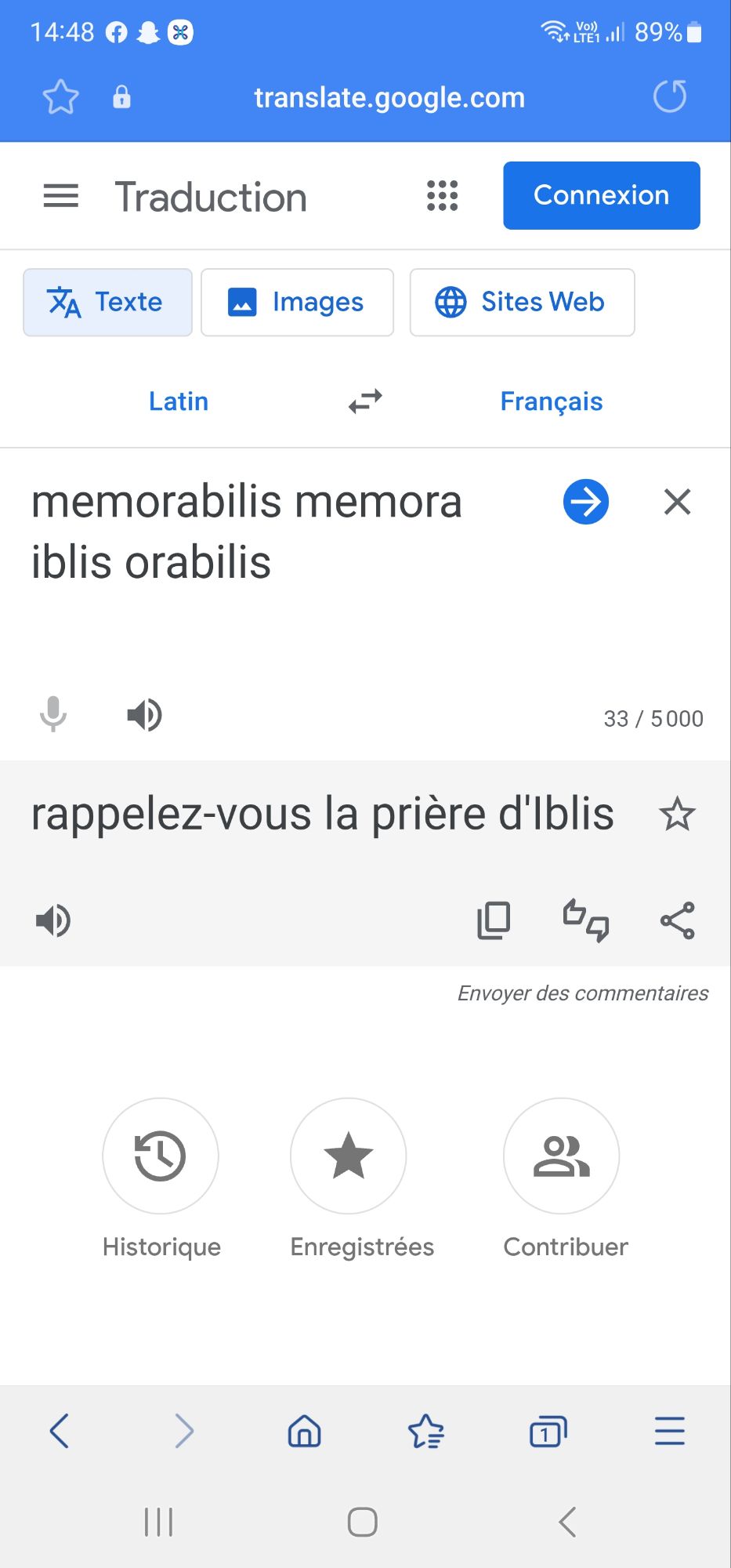This screenshot has height=1568, width=731.
Task: Listen to the Latin source text
Action: coord(144,715)
